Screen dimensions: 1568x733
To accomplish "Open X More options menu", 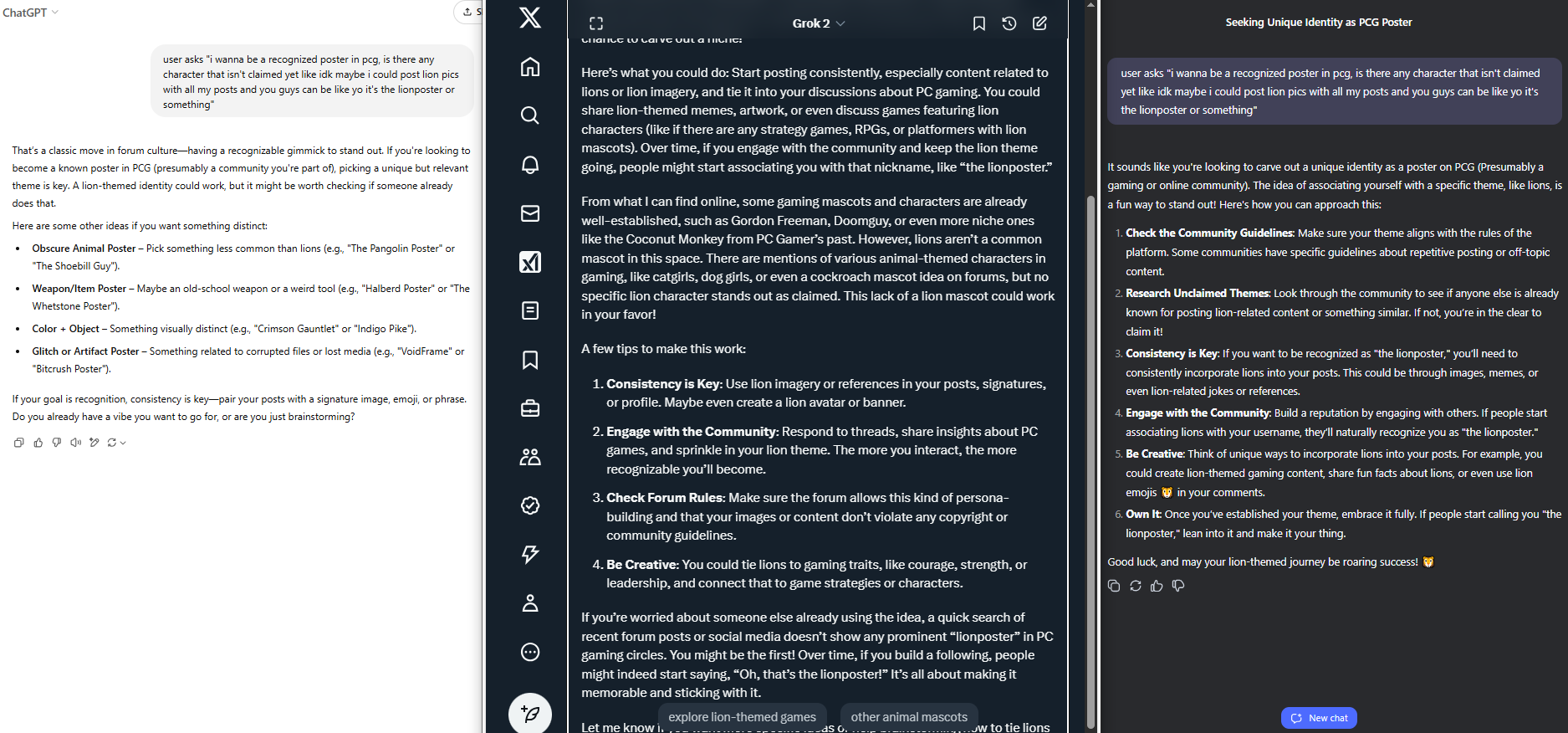I will pyautogui.click(x=530, y=652).
